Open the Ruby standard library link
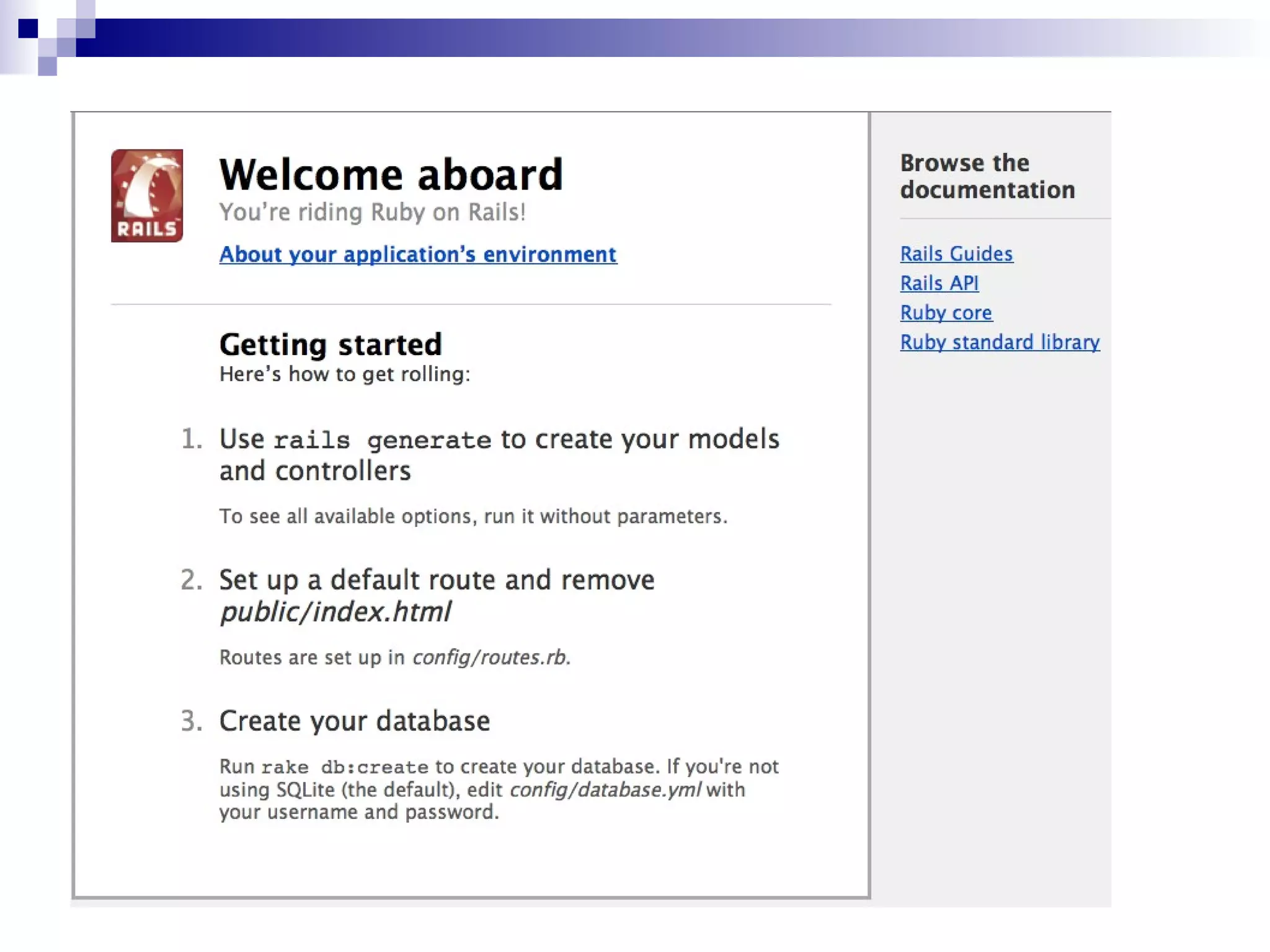This screenshot has width=1270, height=952. pos(1000,342)
